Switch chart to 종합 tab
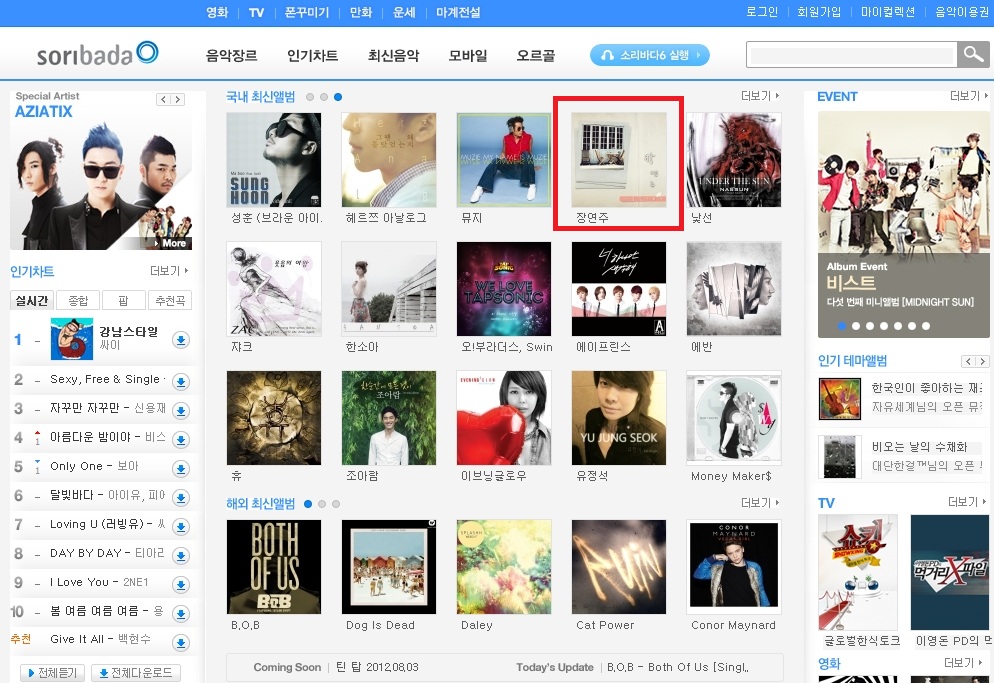994x683 pixels. (79, 301)
